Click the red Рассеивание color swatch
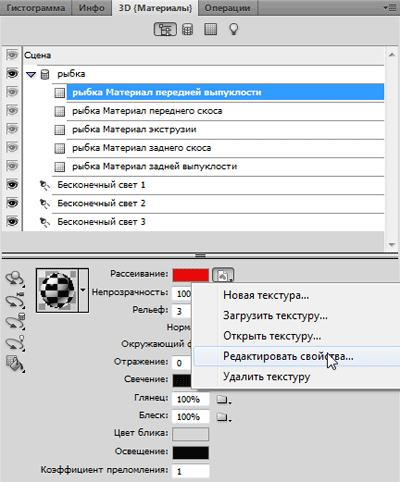 click(191, 275)
